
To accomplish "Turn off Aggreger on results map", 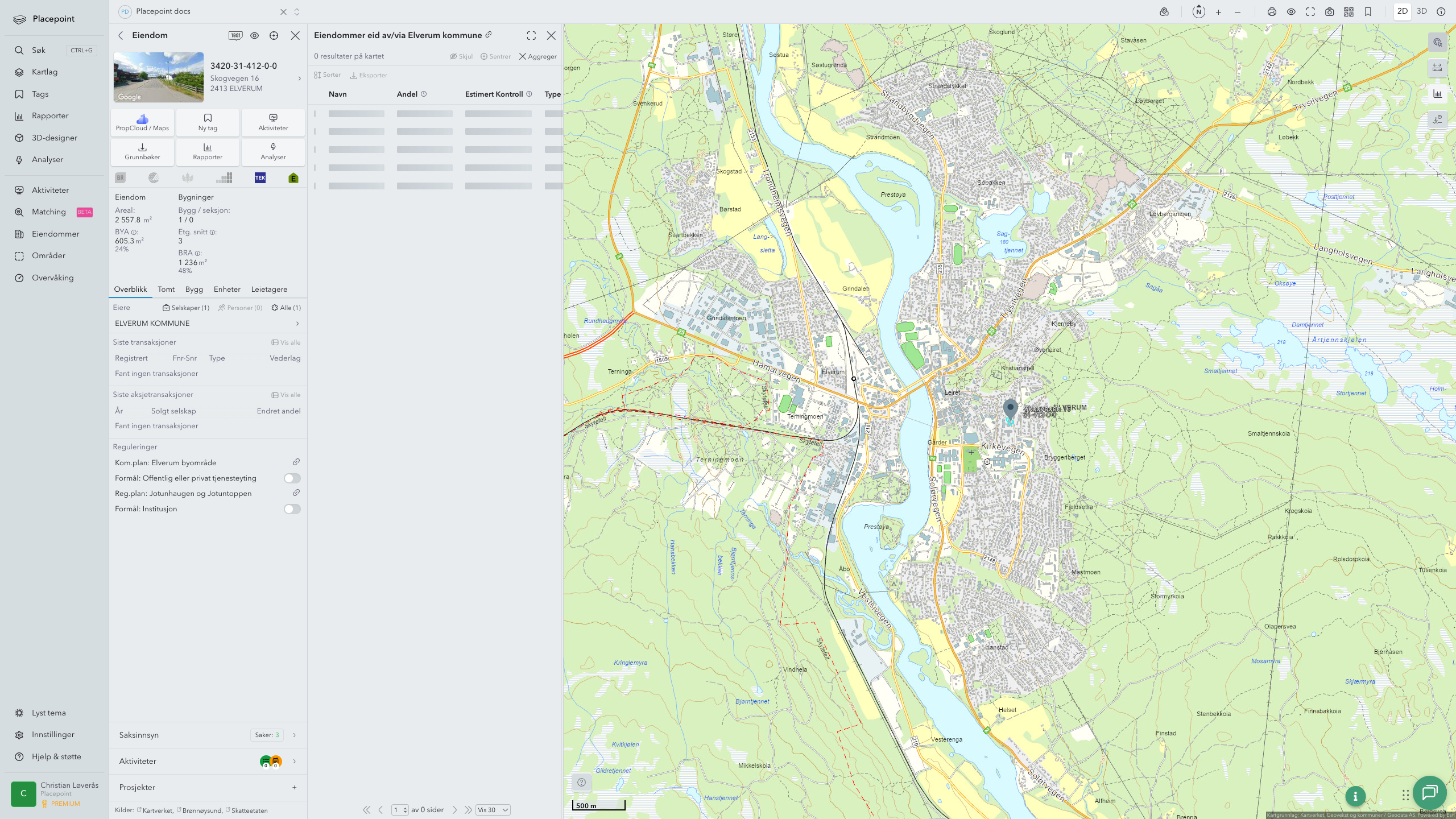I will [x=537, y=56].
